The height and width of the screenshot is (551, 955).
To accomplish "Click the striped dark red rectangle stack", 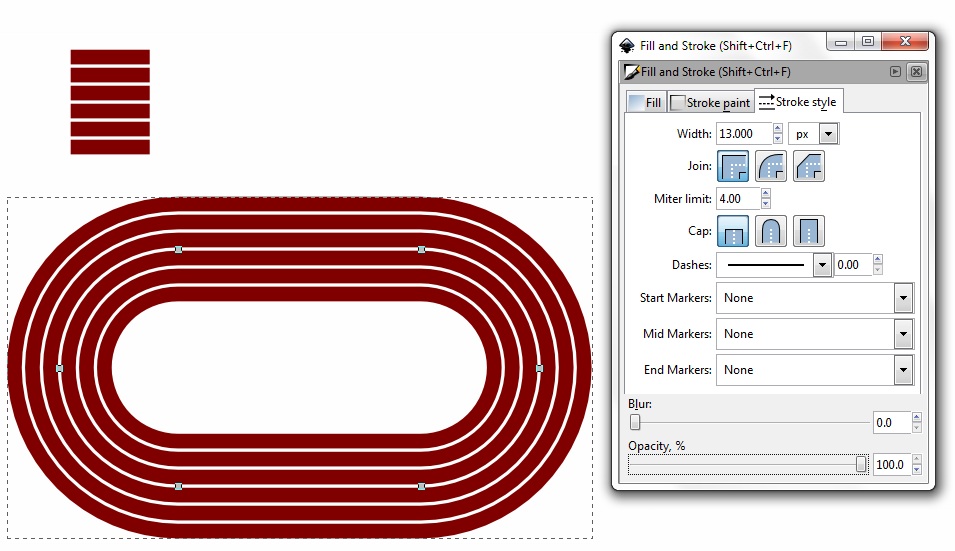I will [x=110, y=102].
